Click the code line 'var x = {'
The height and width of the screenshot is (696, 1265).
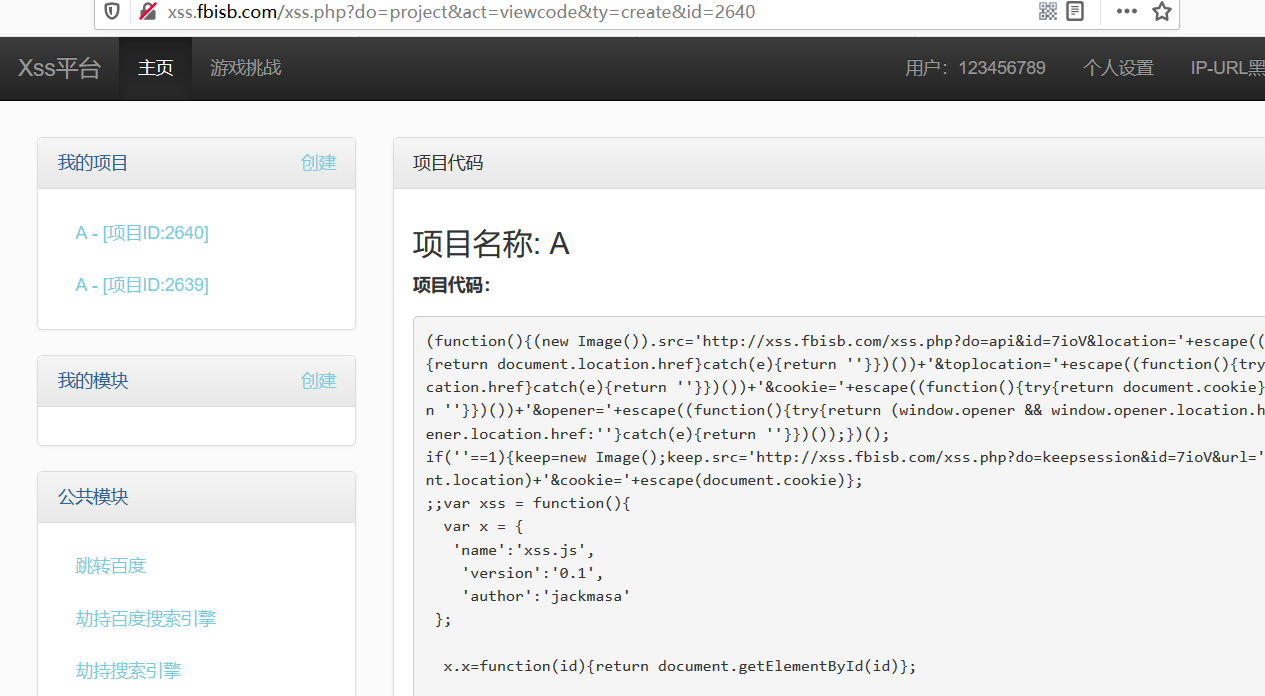484,526
